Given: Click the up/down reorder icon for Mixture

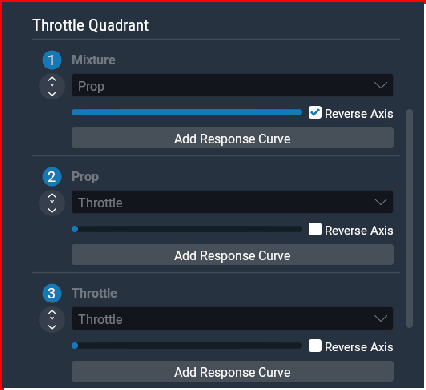Looking at the screenshot, I should [52, 86].
